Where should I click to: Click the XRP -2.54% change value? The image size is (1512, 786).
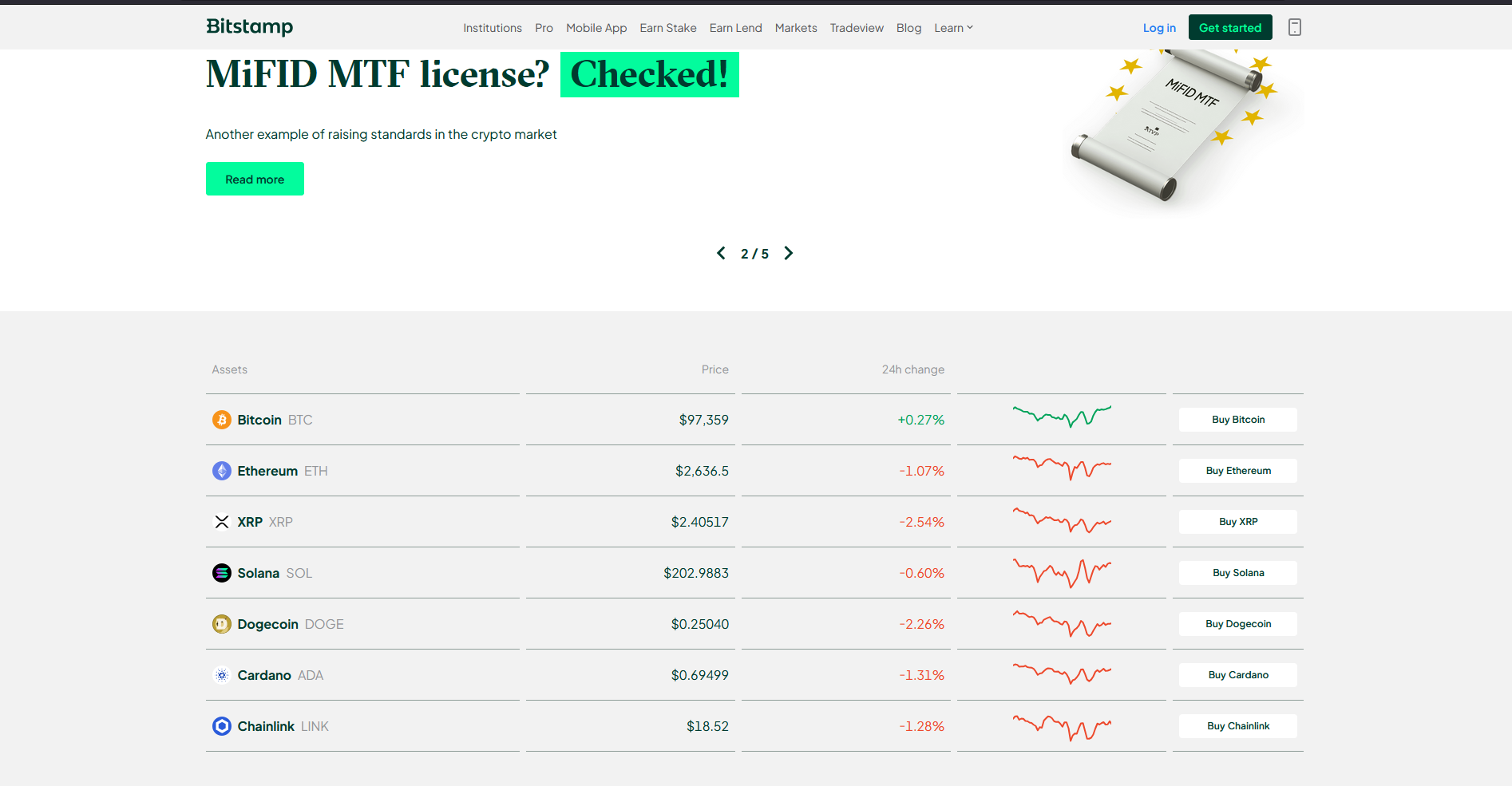(x=921, y=522)
